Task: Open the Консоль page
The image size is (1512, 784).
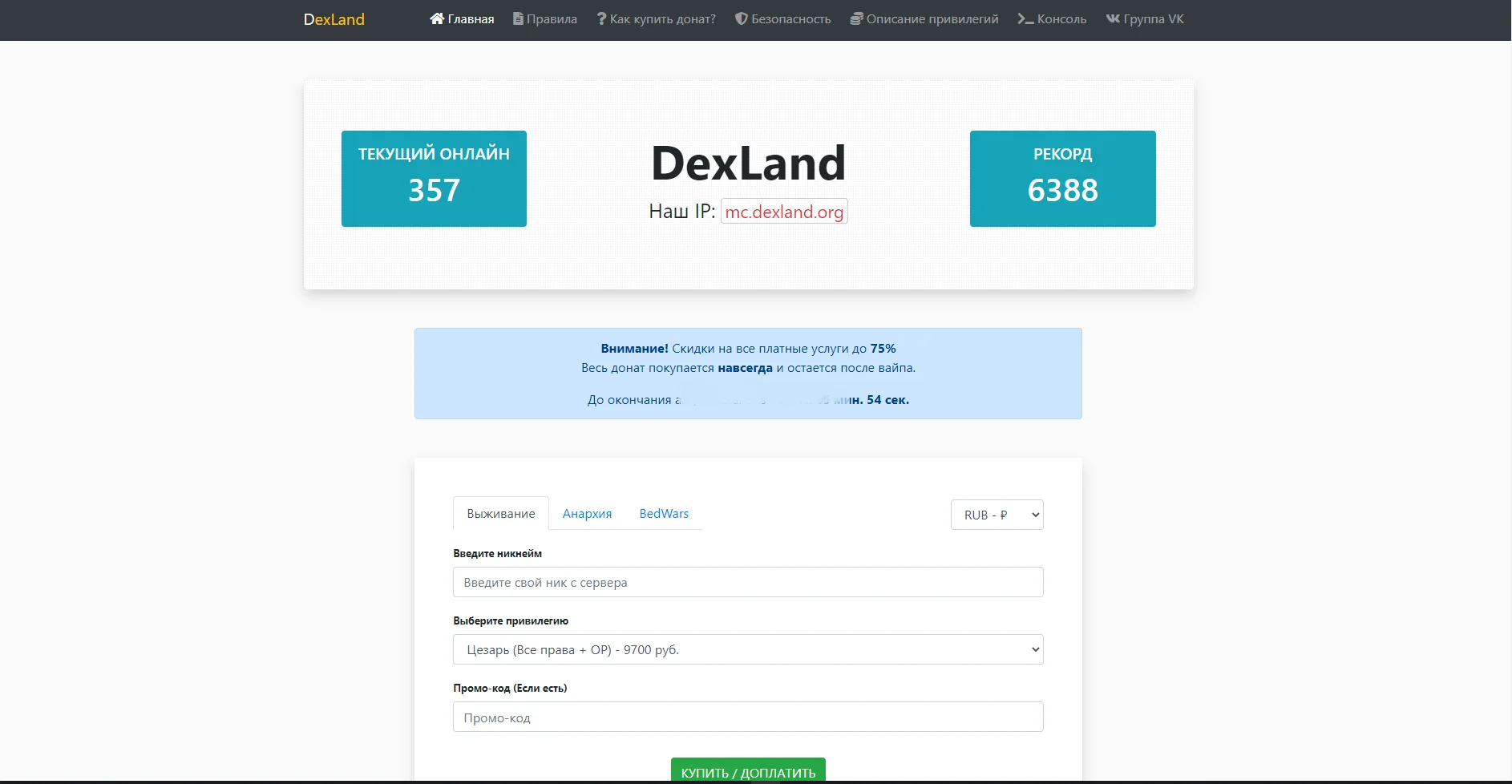Action: [1052, 19]
